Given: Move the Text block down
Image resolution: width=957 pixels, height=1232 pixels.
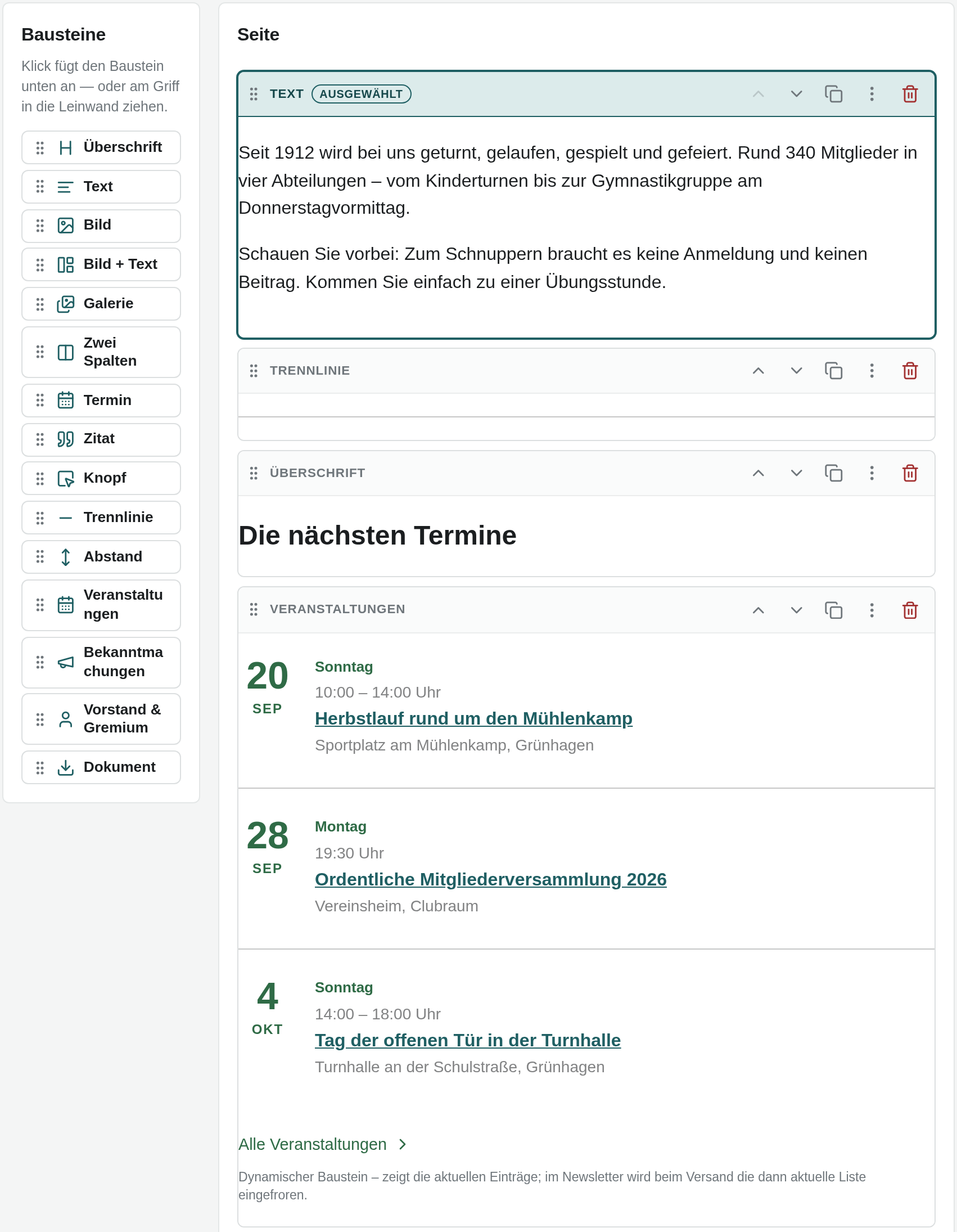Looking at the screenshot, I should point(796,94).
